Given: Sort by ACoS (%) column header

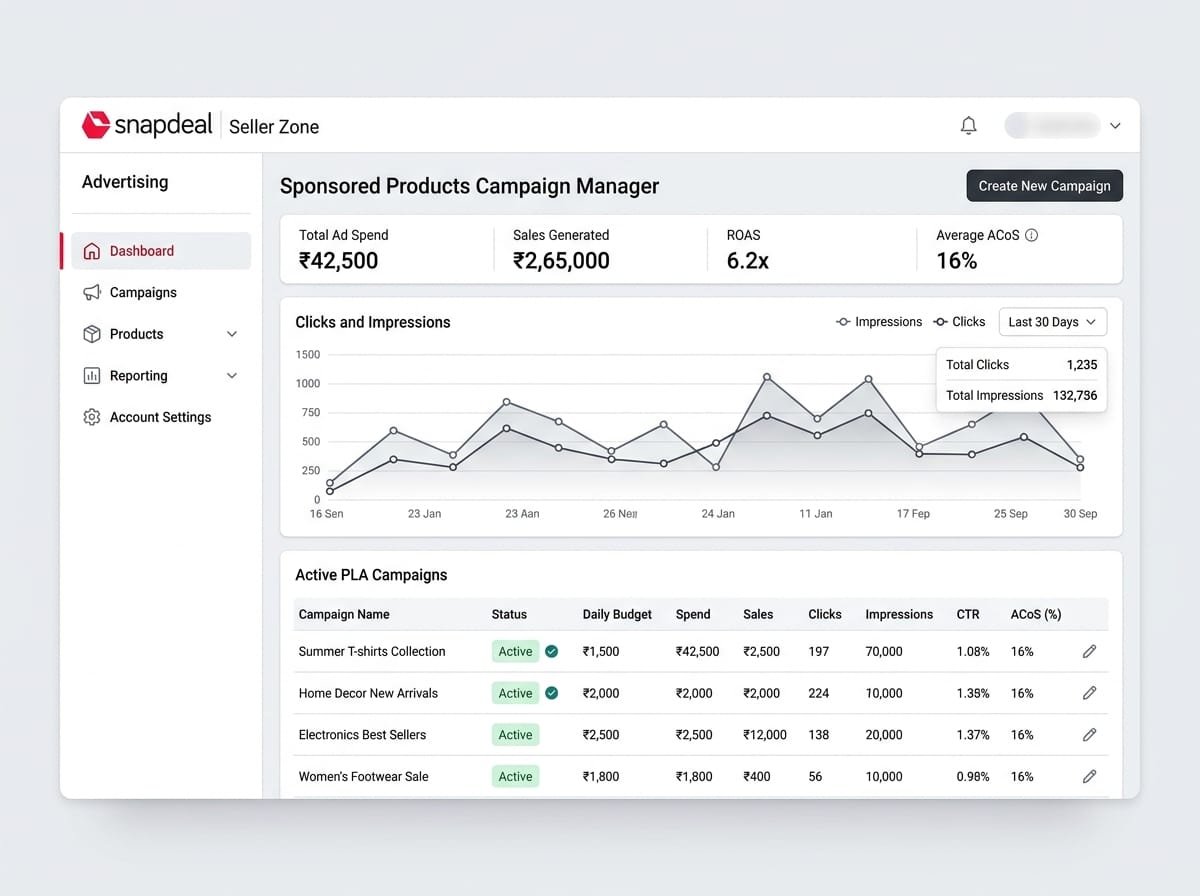Looking at the screenshot, I should 1036,614.
